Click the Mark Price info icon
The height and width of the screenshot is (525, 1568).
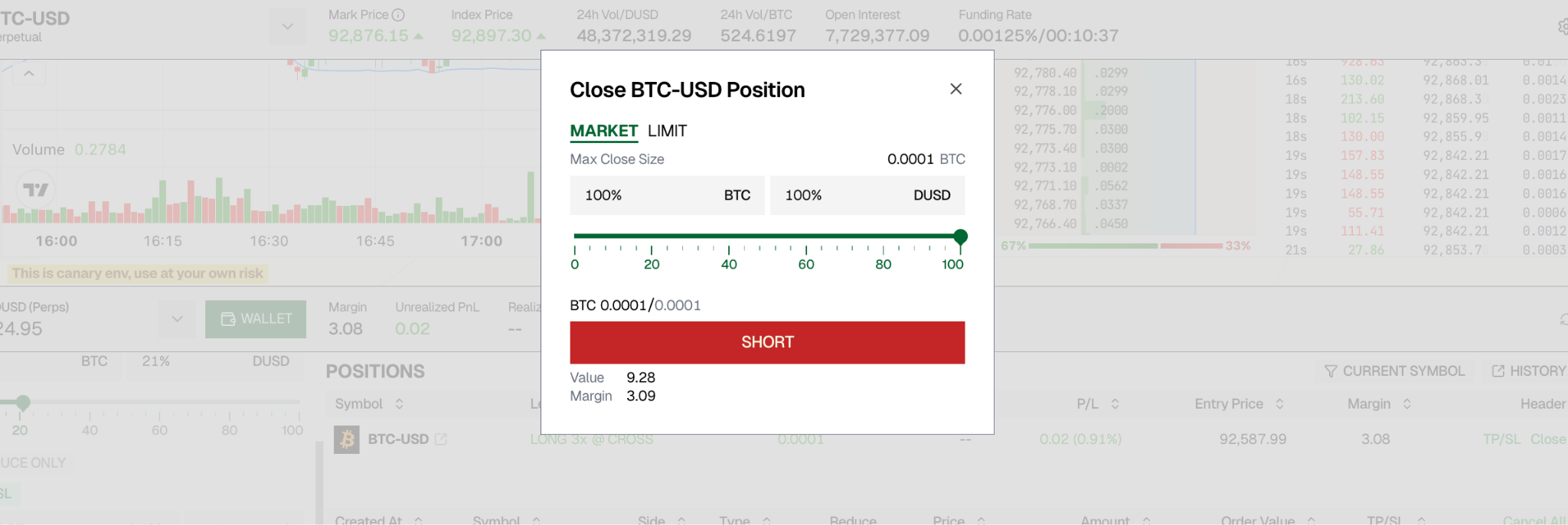click(398, 15)
